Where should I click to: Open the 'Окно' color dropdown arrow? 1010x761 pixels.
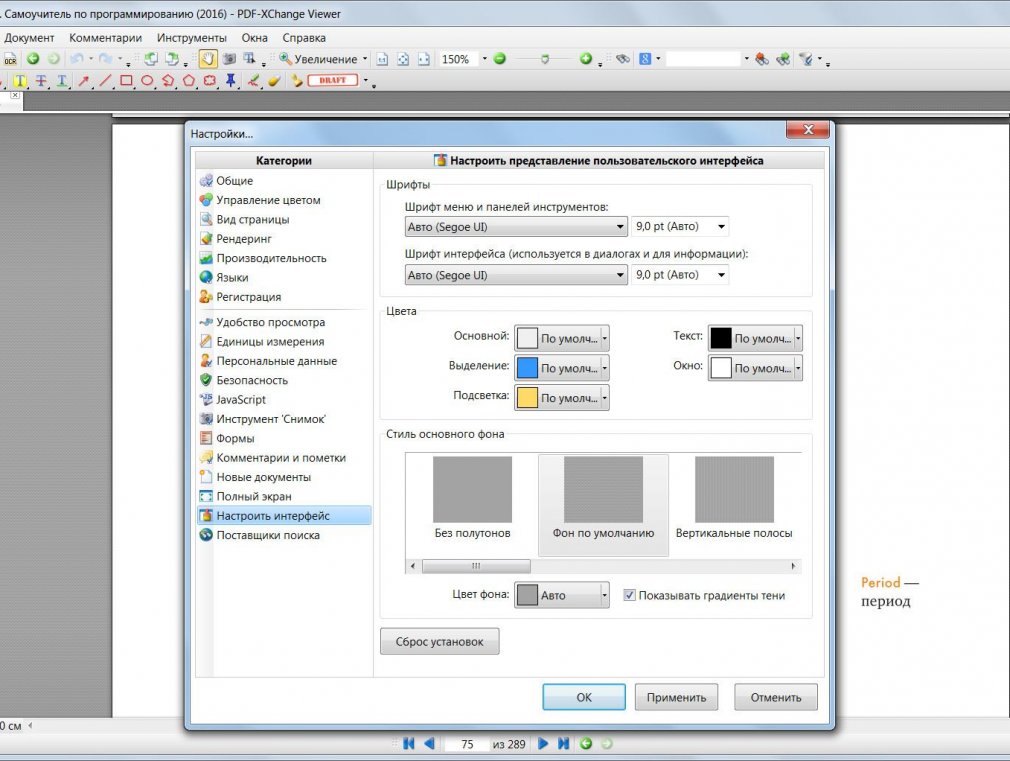point(798,368)
